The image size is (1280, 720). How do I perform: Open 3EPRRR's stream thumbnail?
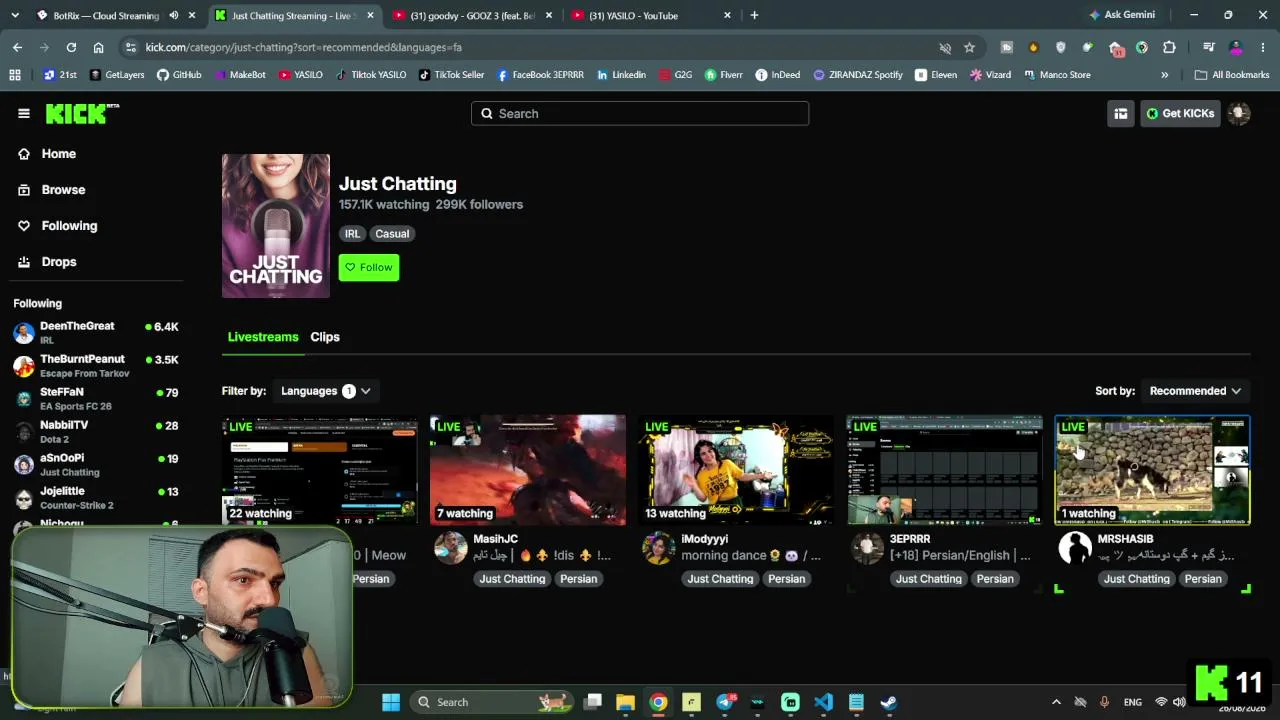[x=944, y=470]
